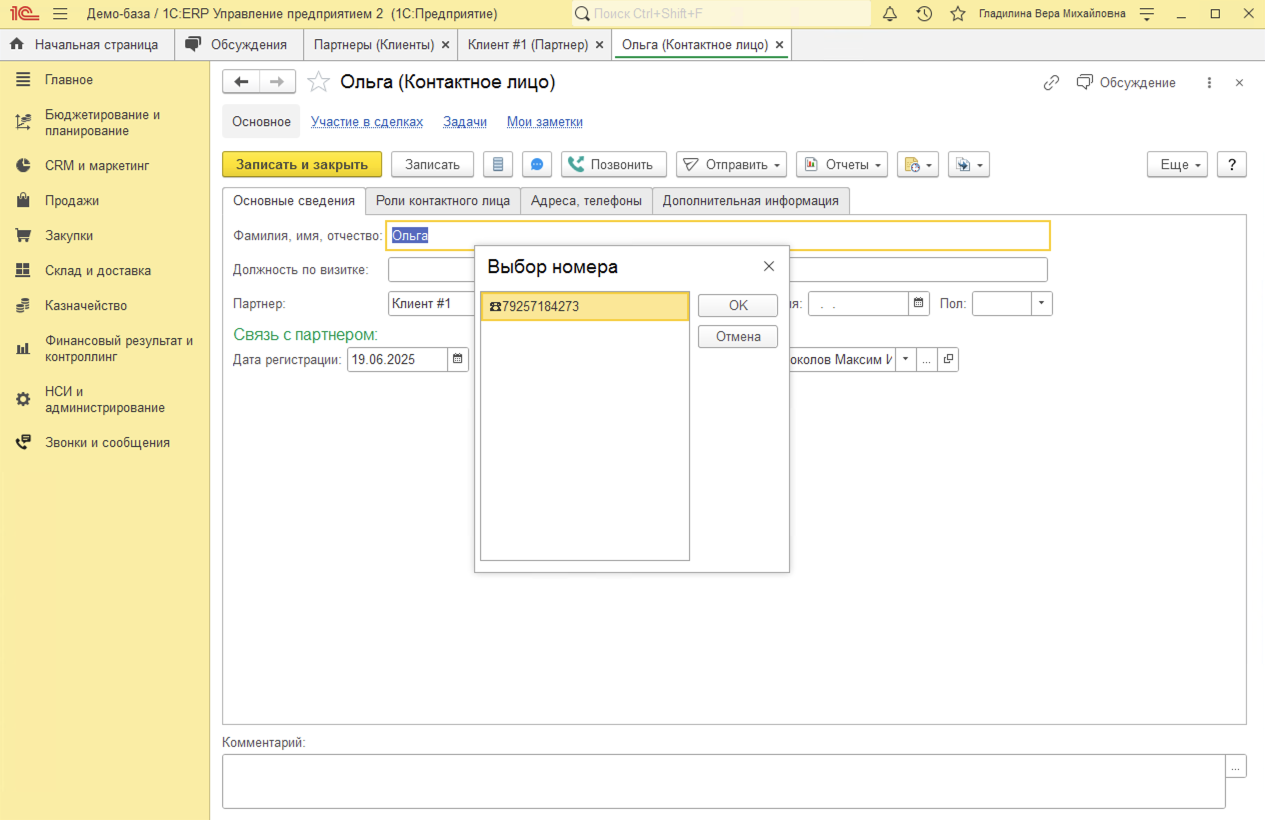
Task: Open the Еще menu
Action: (1177, 165)
